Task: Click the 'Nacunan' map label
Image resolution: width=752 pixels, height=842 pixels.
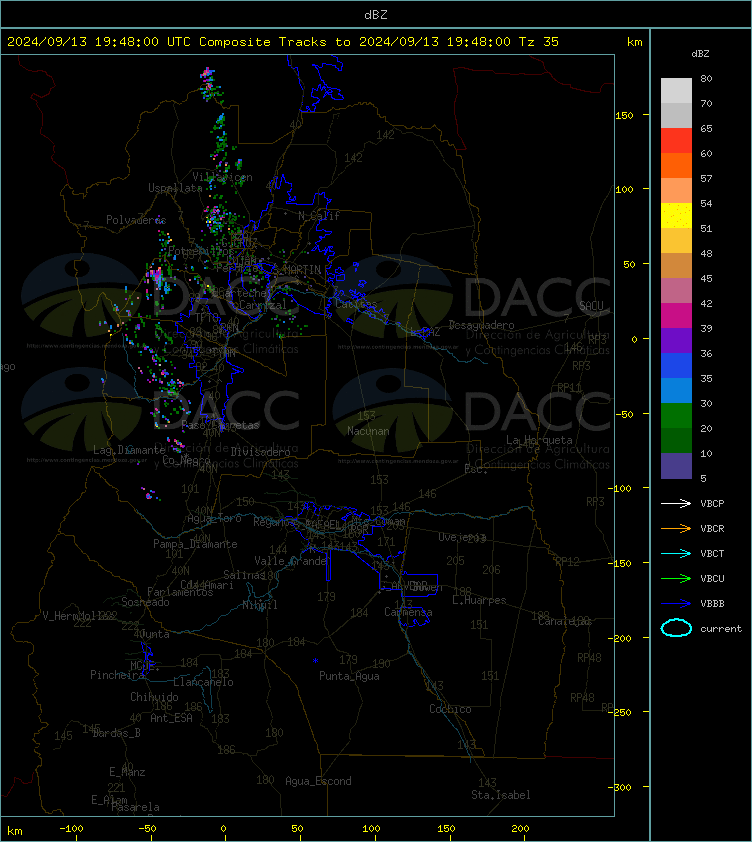Action: point(368,431)
